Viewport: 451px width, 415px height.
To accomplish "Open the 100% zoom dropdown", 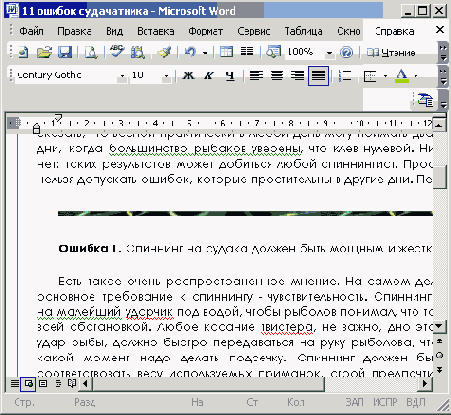I will coord(329,53).
